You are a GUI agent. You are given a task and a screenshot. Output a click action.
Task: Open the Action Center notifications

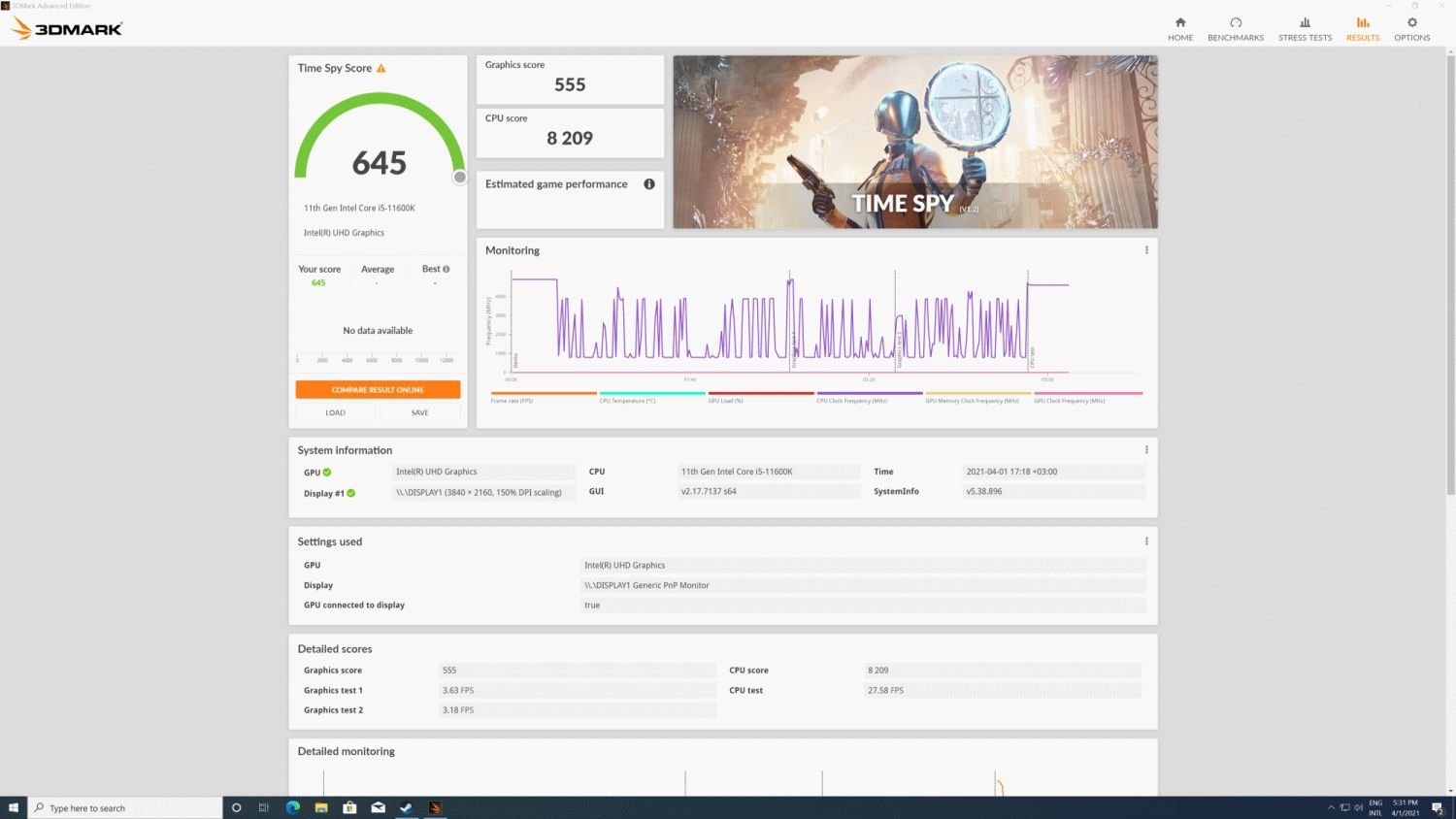[1438, 807]
